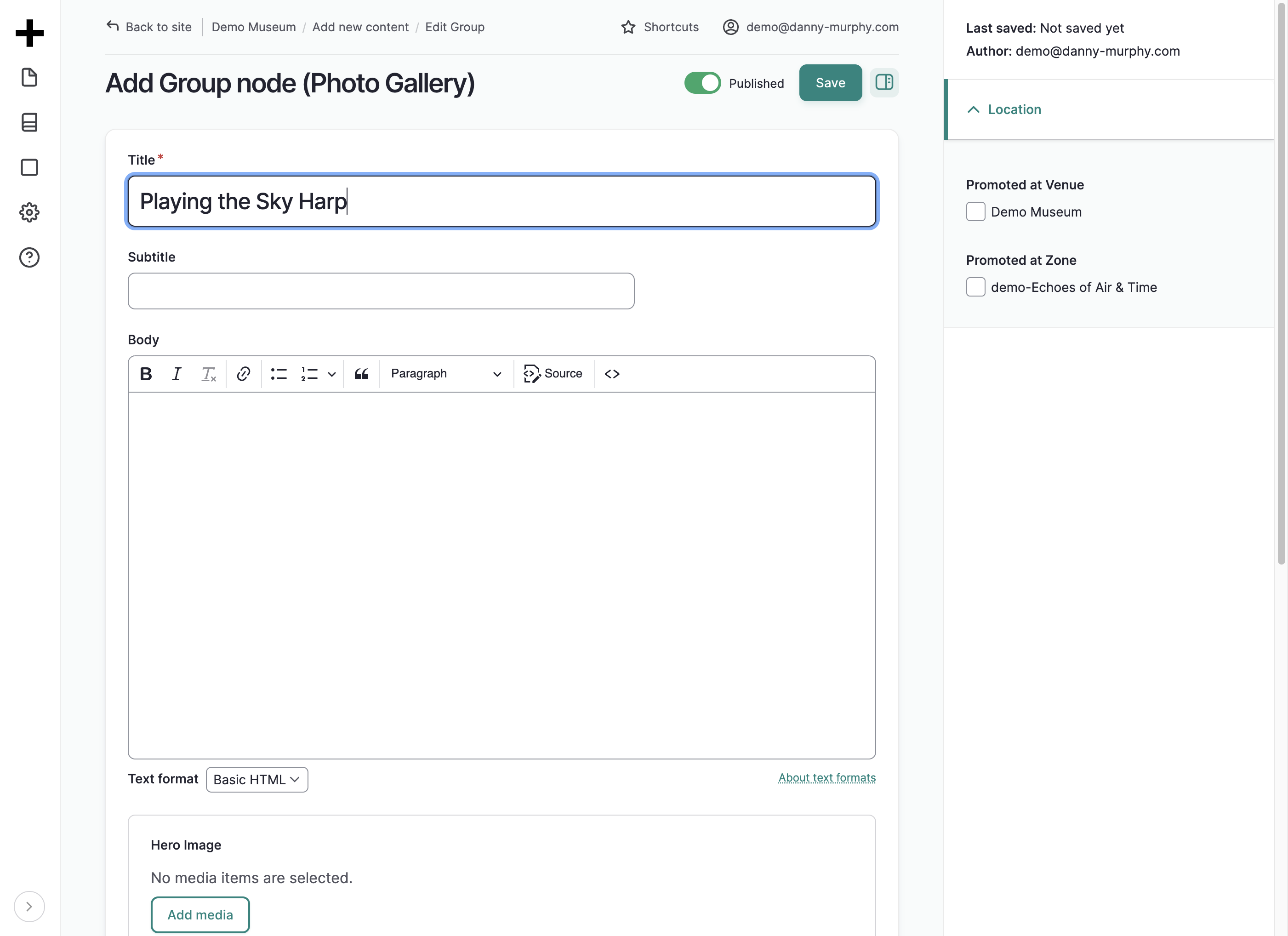Collapse the Location section

coord(1004,109)
